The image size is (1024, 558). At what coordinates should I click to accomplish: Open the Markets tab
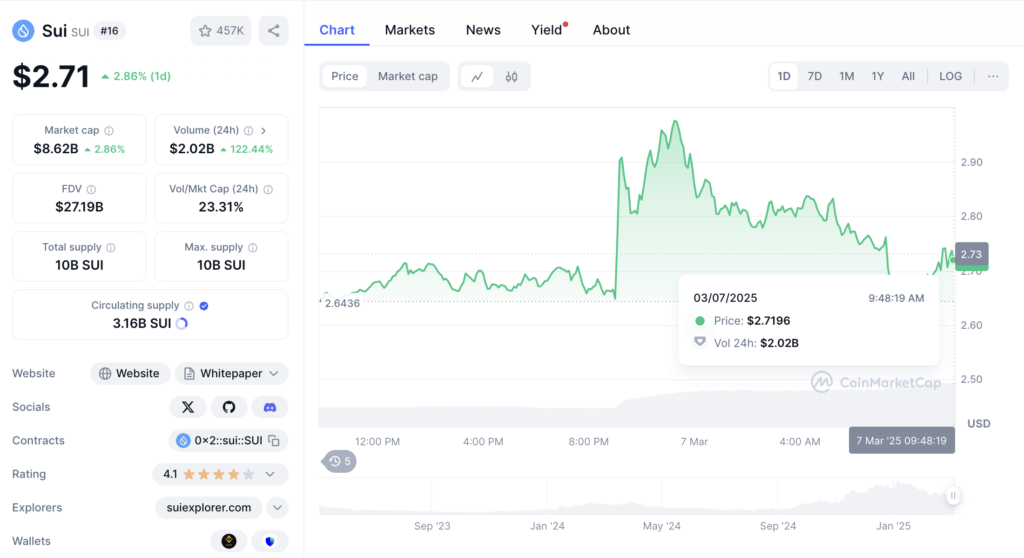tap(409, 30)
